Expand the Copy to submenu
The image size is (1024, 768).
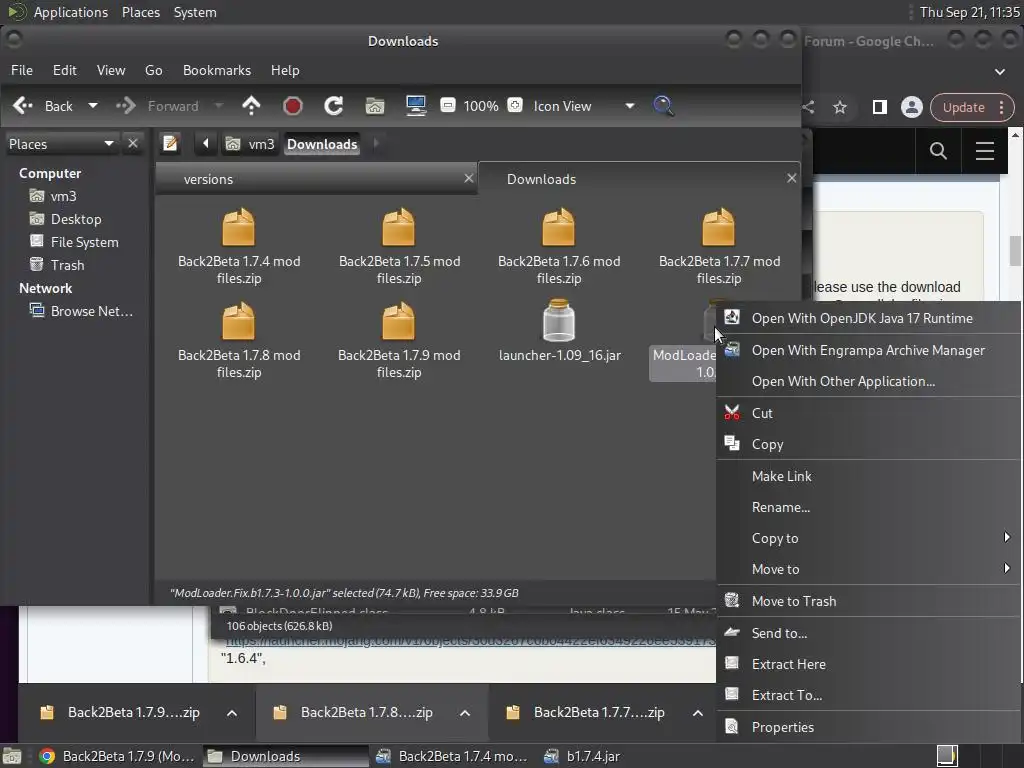click(869, 538)
